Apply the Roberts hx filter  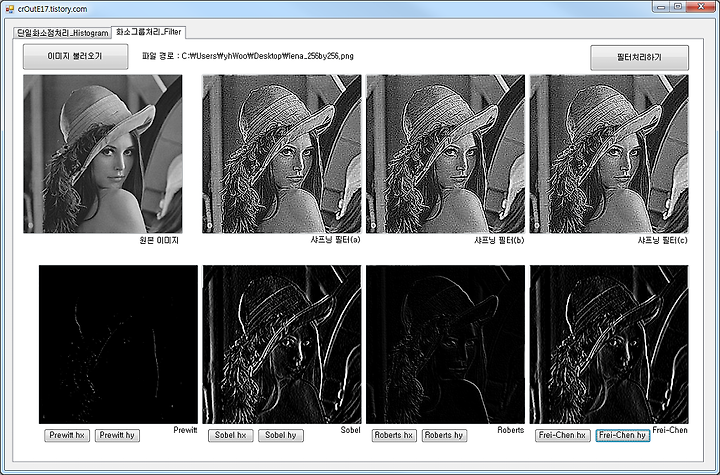coord(394,435)
